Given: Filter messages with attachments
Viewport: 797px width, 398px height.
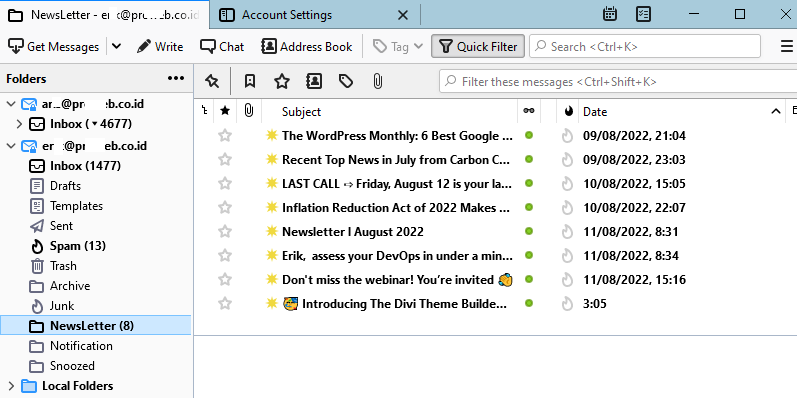Looking at the screenshot, I should coord(377,81).
